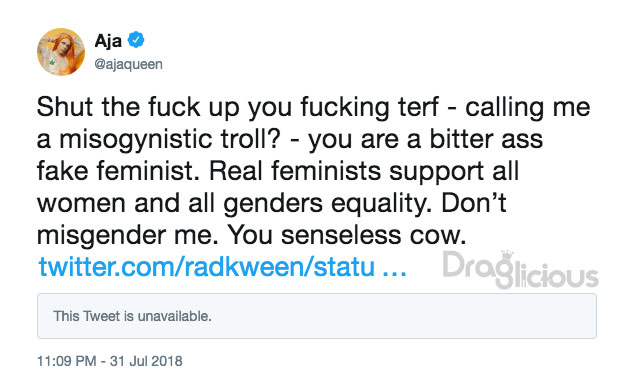635x382 pixels.
Task: Click the 31 Jul 2018 date
Action: [x=146, y=361]
